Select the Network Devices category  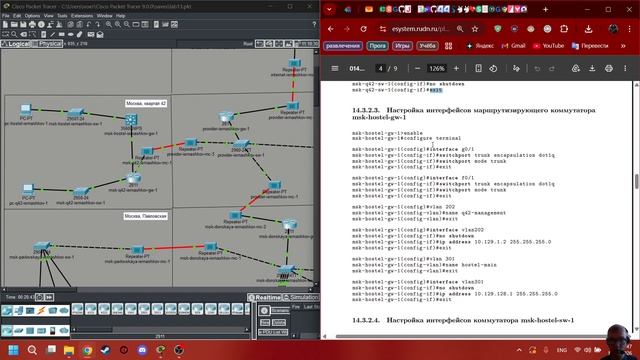(7, 311)
